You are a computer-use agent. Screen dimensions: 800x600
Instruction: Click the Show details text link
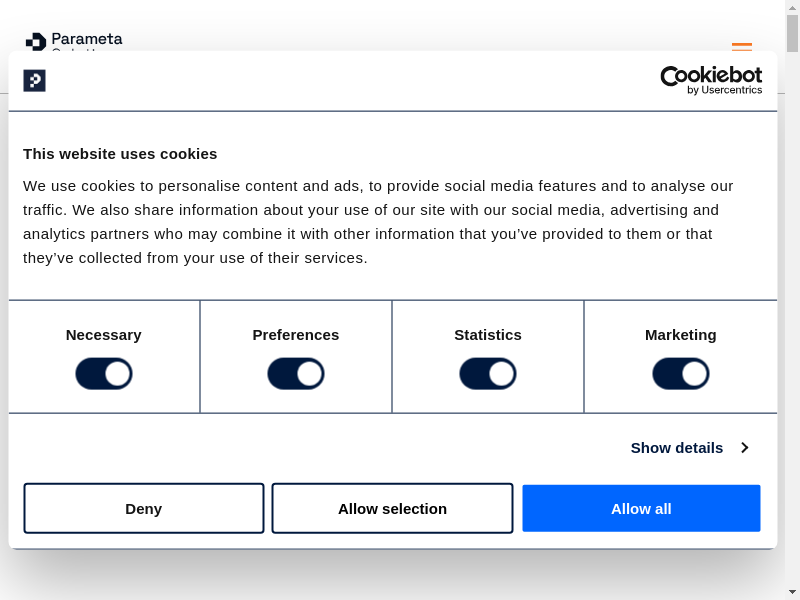[676, 448]
